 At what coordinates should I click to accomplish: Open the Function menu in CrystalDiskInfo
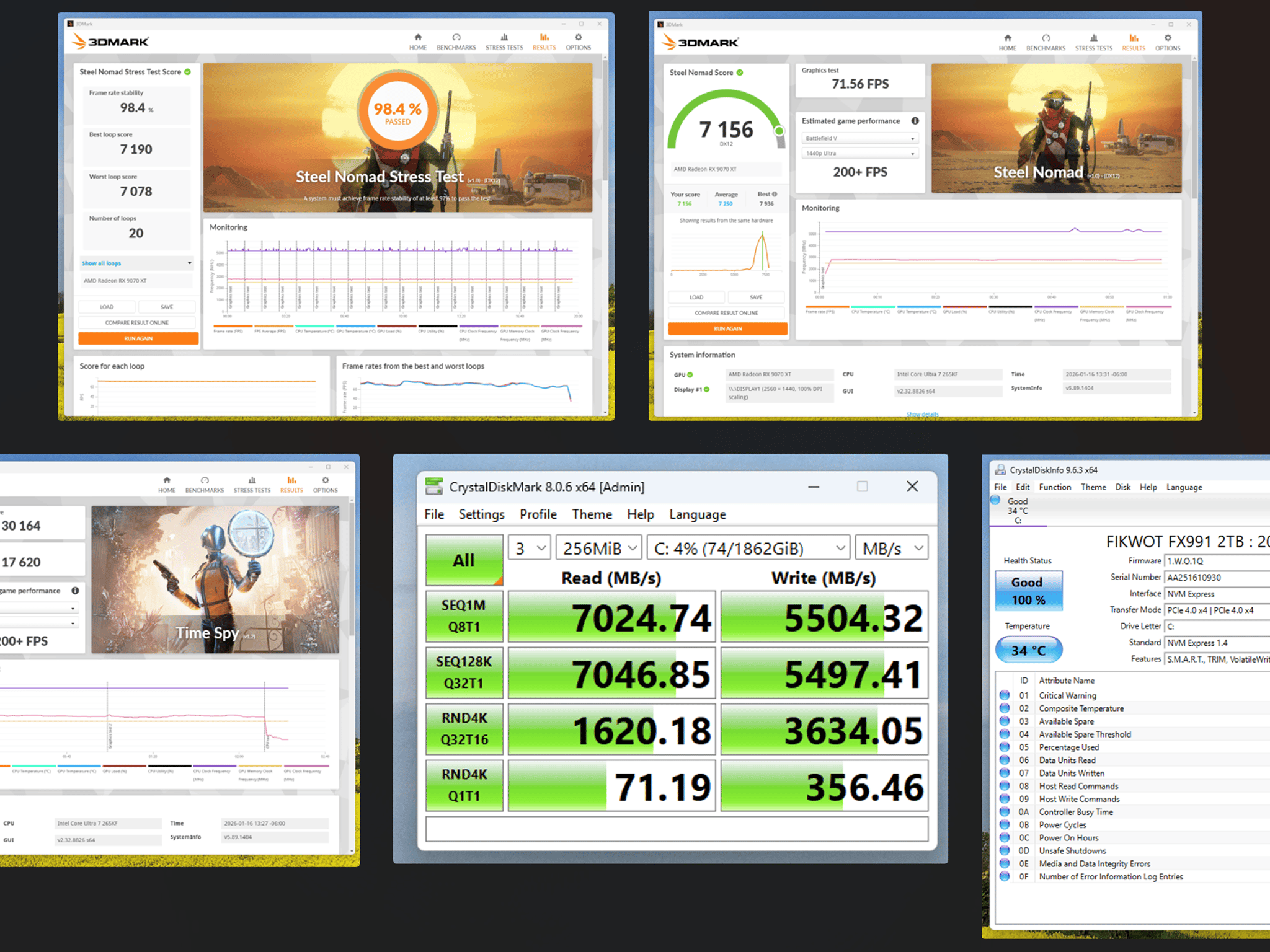[1055, 487]
